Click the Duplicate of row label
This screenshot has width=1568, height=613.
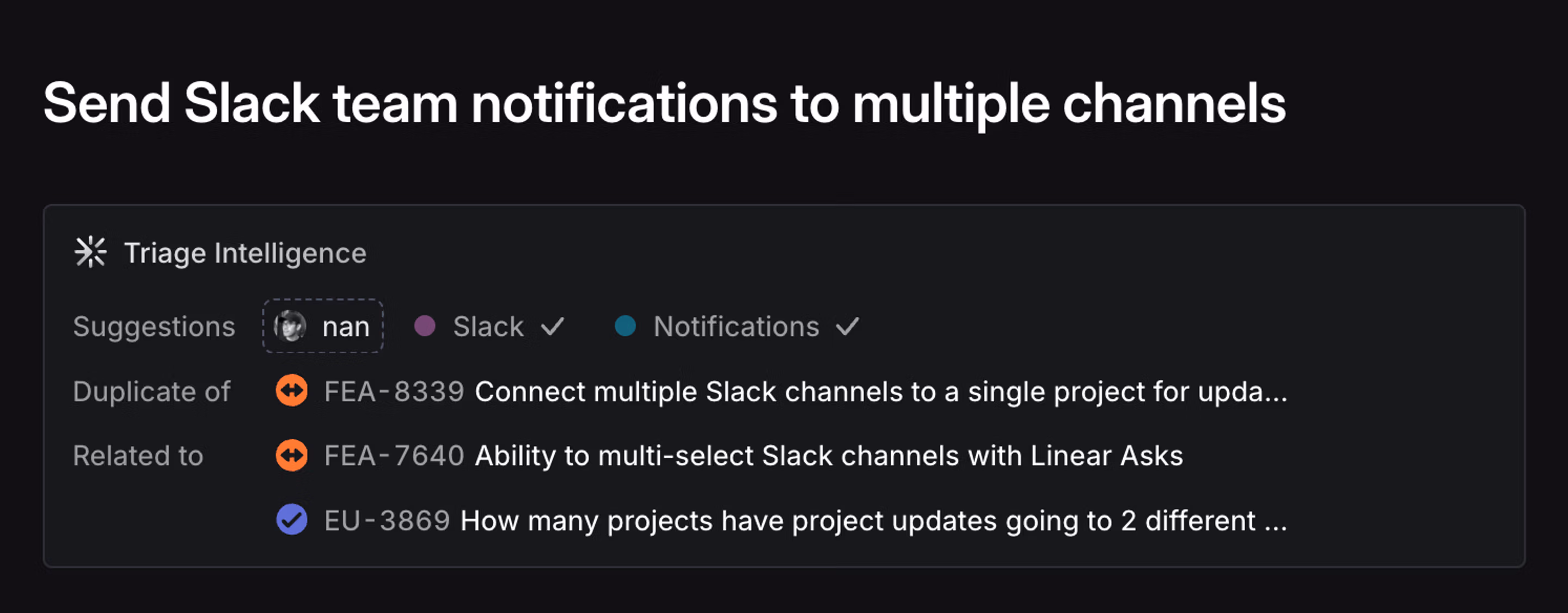151,391
